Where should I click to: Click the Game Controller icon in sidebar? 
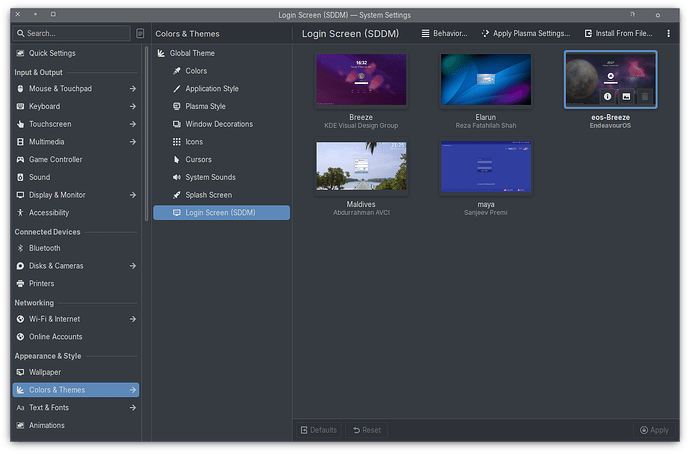[20, 159]
